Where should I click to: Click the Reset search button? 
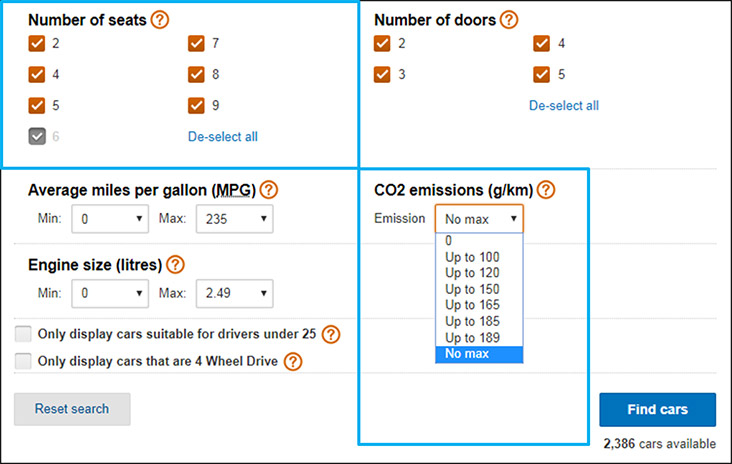point(72,409)
